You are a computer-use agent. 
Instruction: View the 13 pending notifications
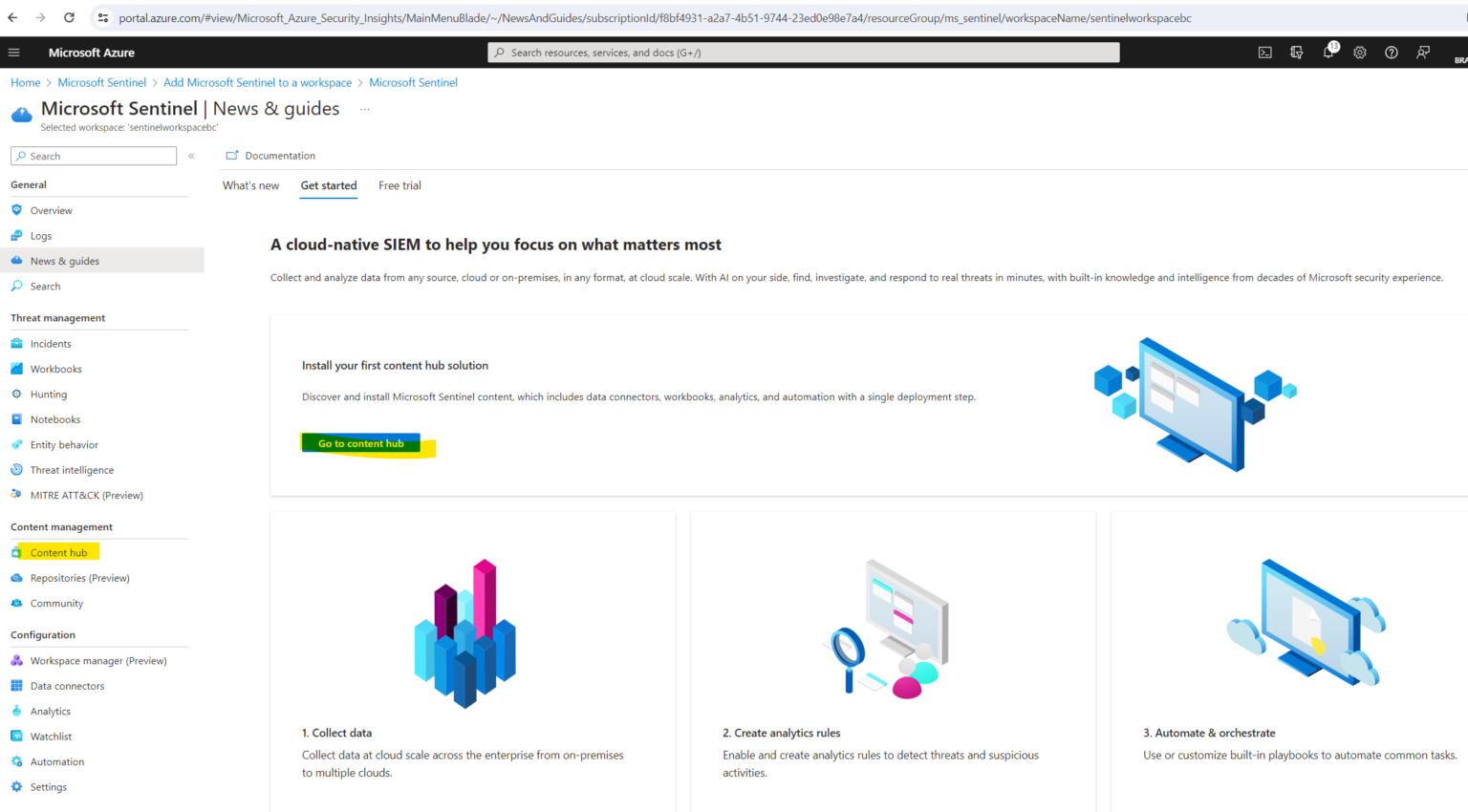[1328, 53]
